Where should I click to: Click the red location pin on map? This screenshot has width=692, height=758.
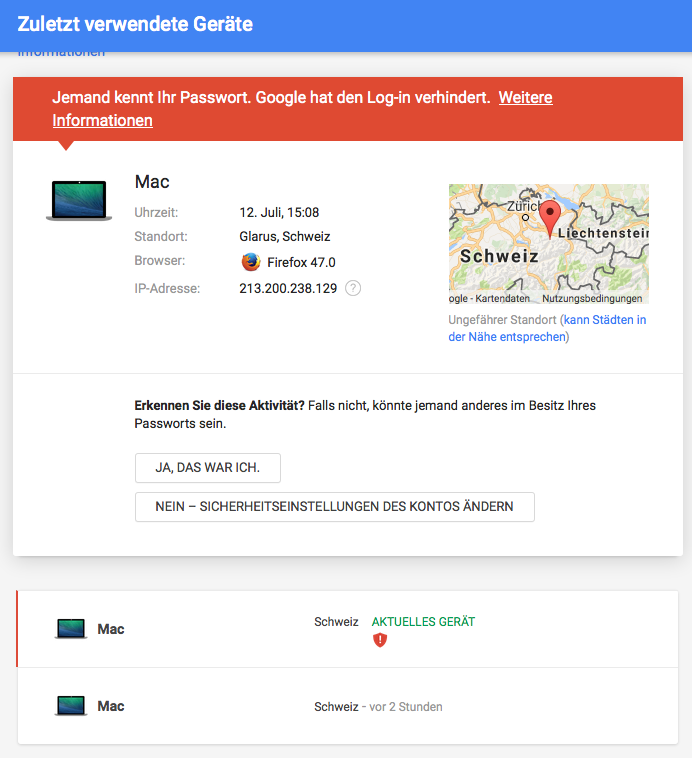[550, 219]
